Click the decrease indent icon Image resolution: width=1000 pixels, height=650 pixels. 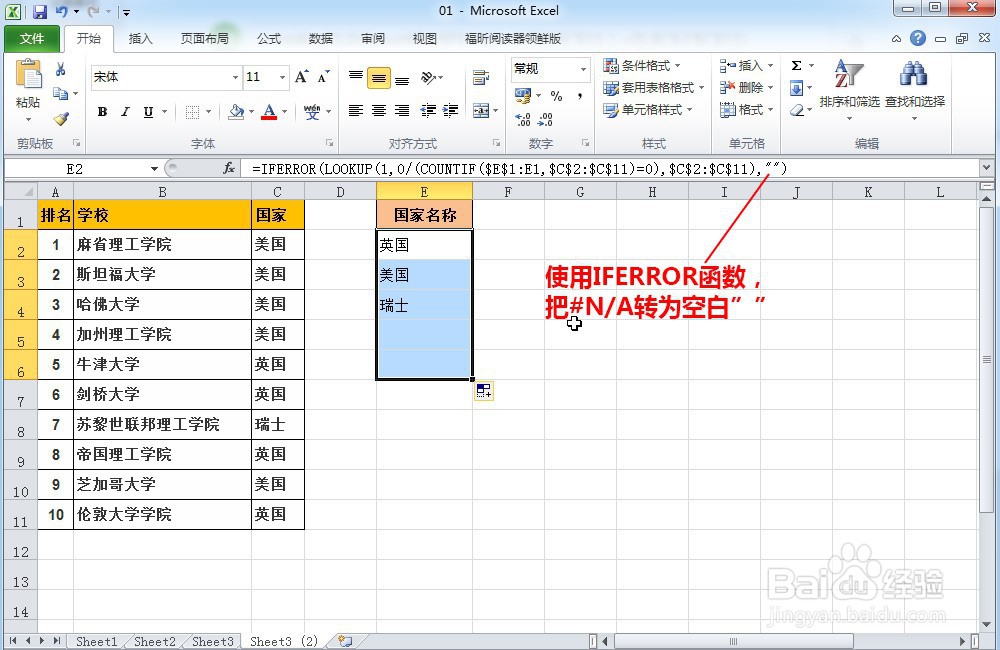(428, 111)
